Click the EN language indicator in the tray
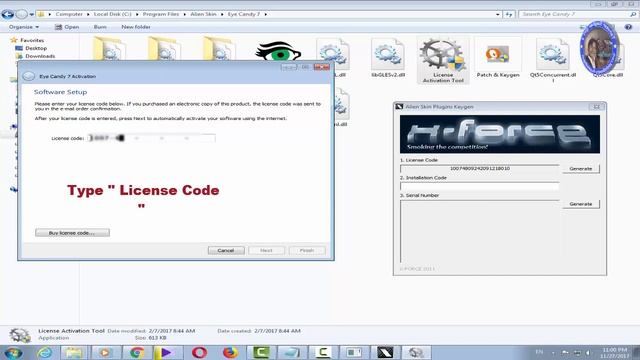640x360 pixels. [539, 352]
